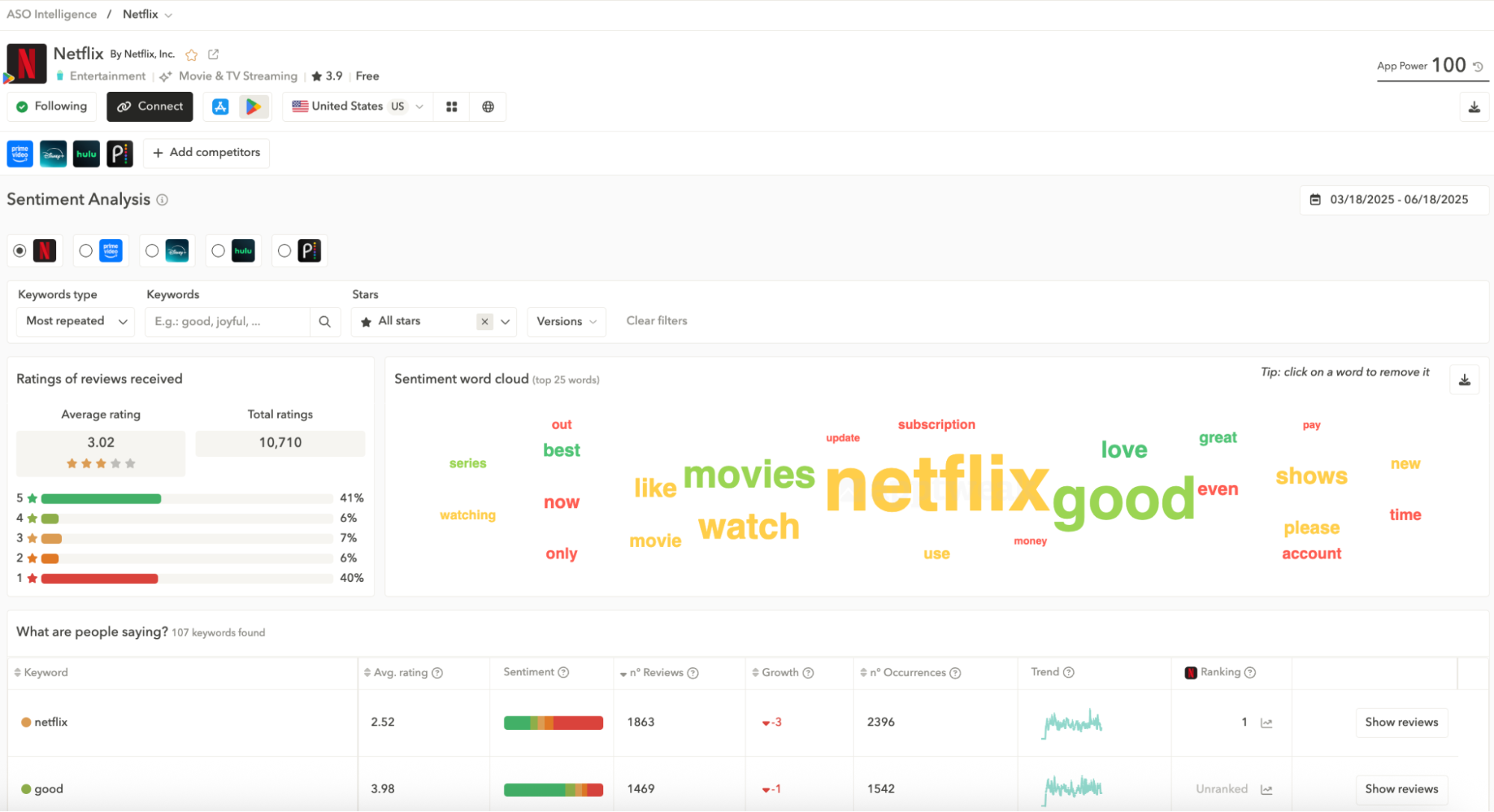Click the 5 star rating bar
Image resolution: width=1494 pixels, height=812 pixels.
tap(187, 499)
